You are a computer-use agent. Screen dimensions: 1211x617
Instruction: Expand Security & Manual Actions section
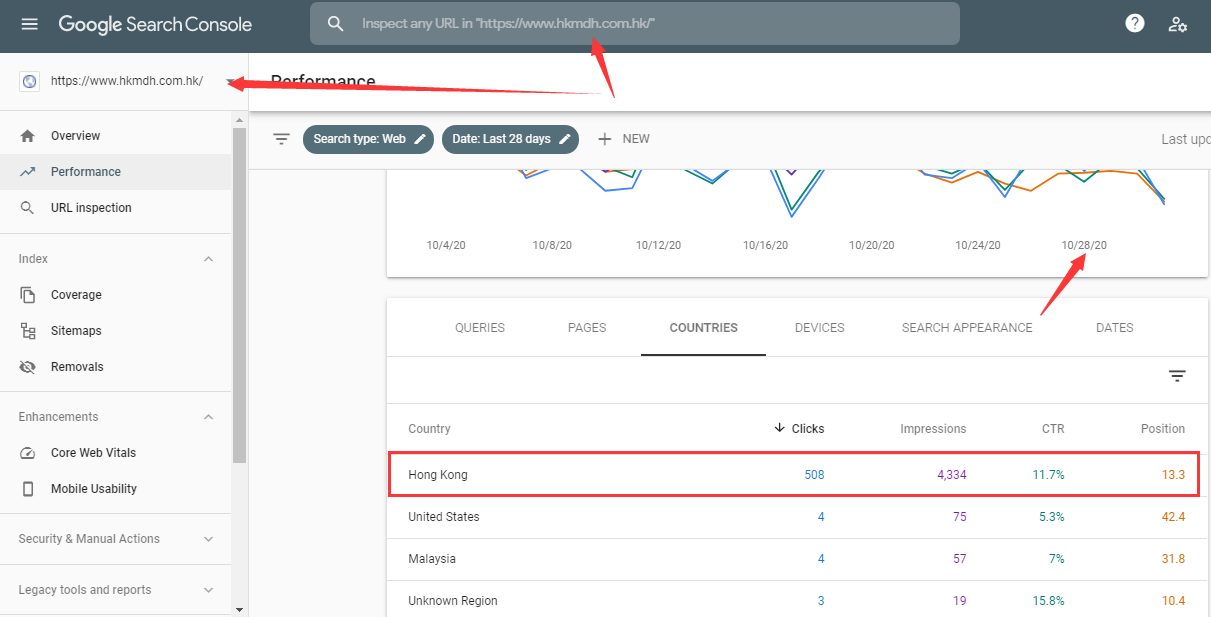point(208,539)
